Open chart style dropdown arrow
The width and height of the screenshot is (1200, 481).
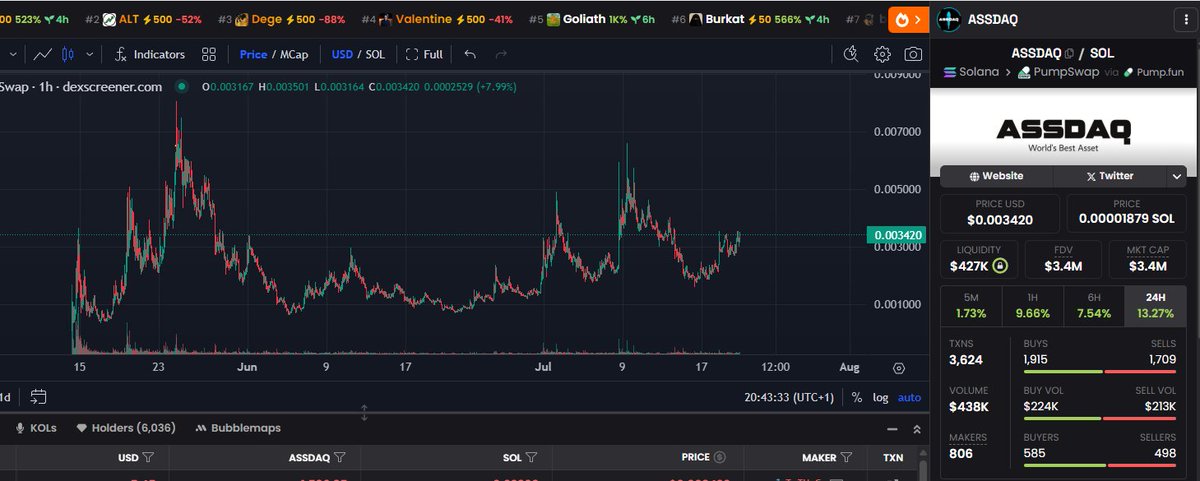pos(90,54)
